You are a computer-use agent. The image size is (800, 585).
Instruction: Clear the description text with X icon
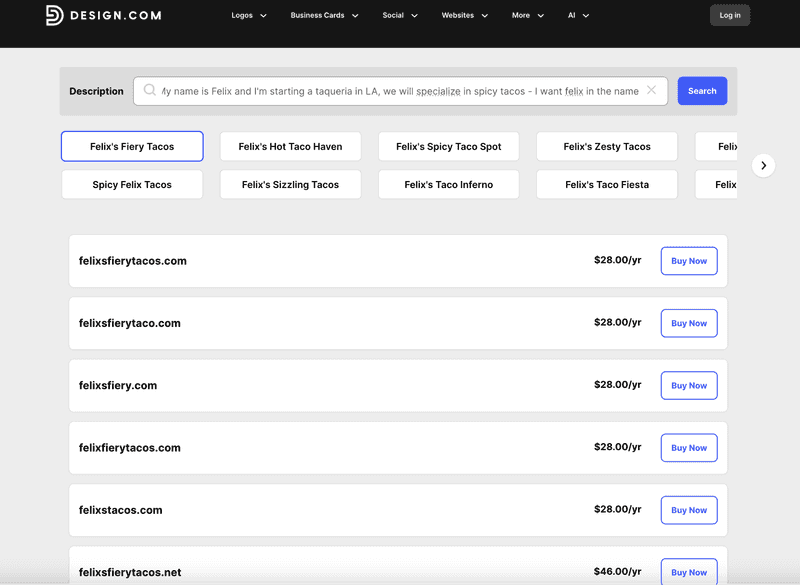(x=651, y=91)
